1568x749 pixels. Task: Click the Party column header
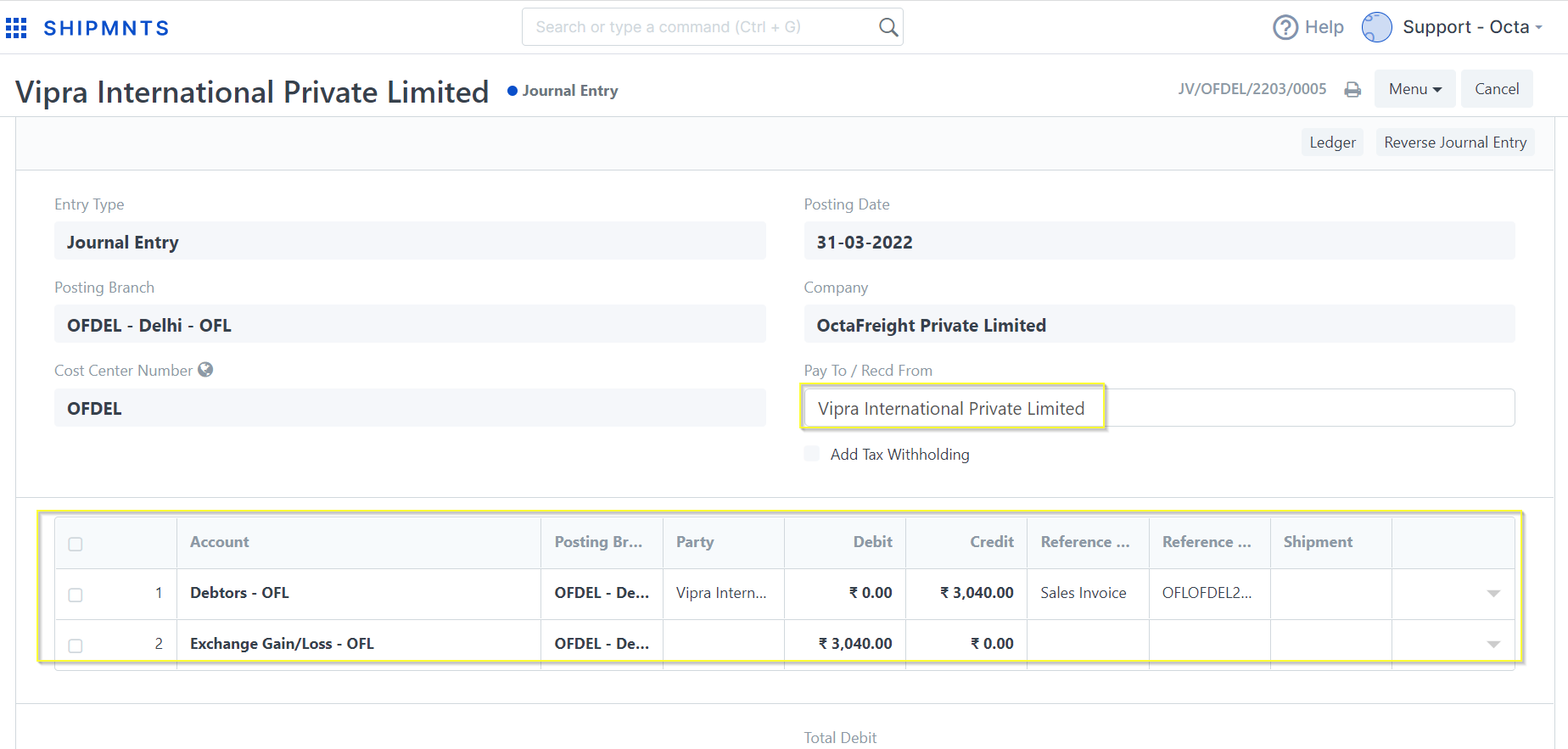coord(724,543)
